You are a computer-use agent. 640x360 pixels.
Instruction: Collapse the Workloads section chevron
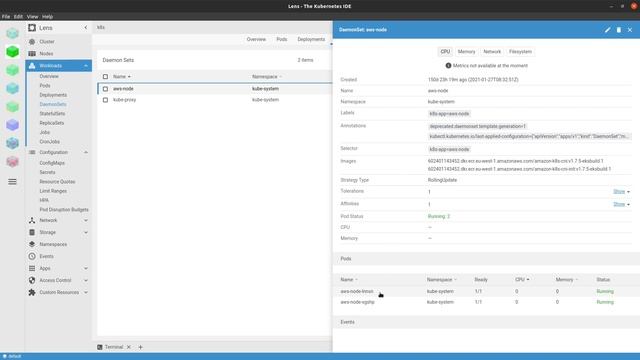[86, 66]
